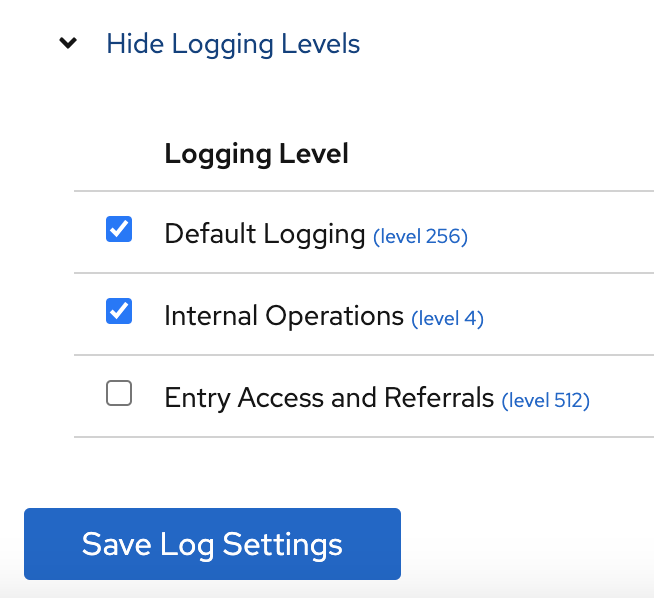The image size is (654, 598).
Task: Click the Default Logging label text
Action: (x=264, y=234)
